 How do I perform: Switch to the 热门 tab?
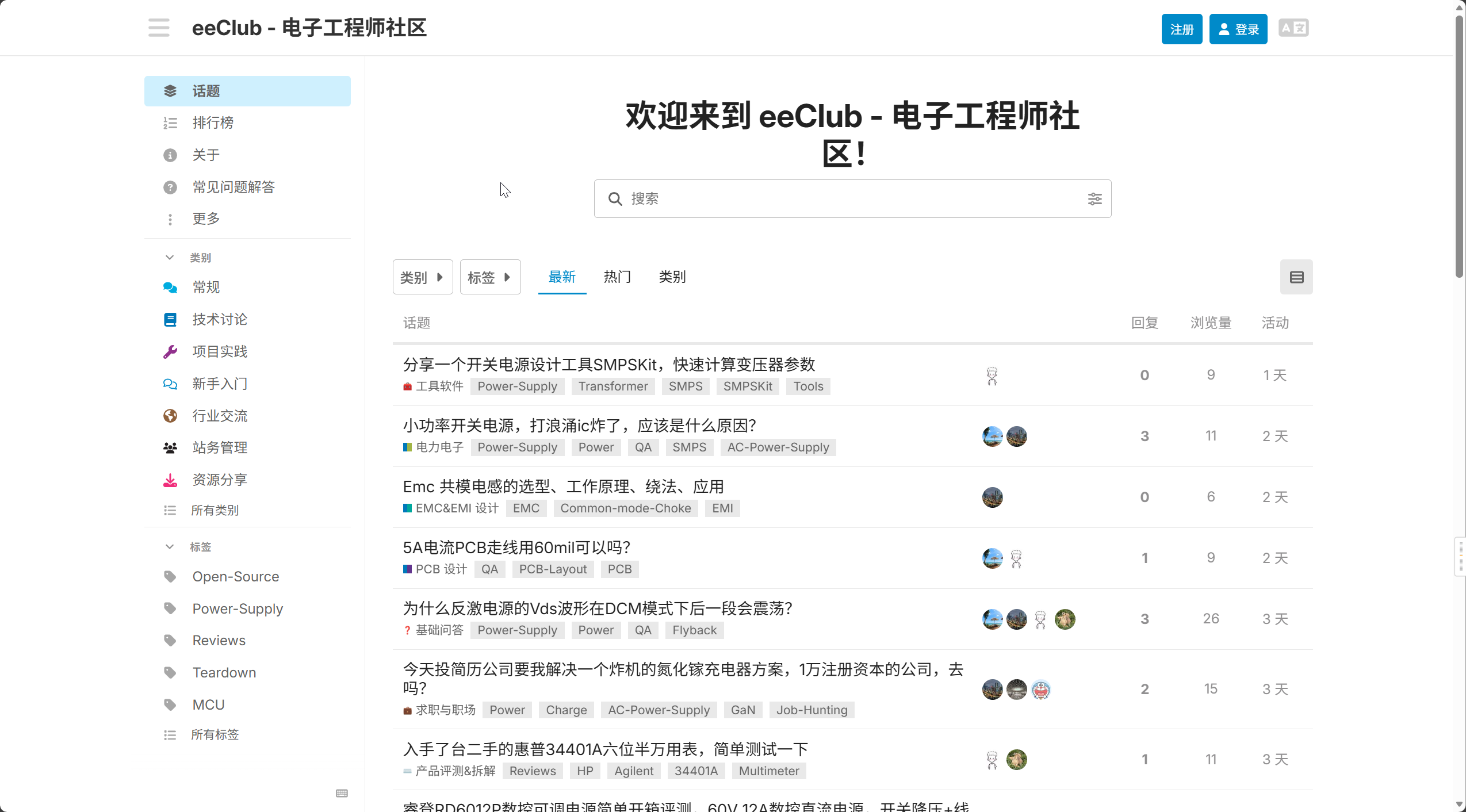click(x=616, y=277)
